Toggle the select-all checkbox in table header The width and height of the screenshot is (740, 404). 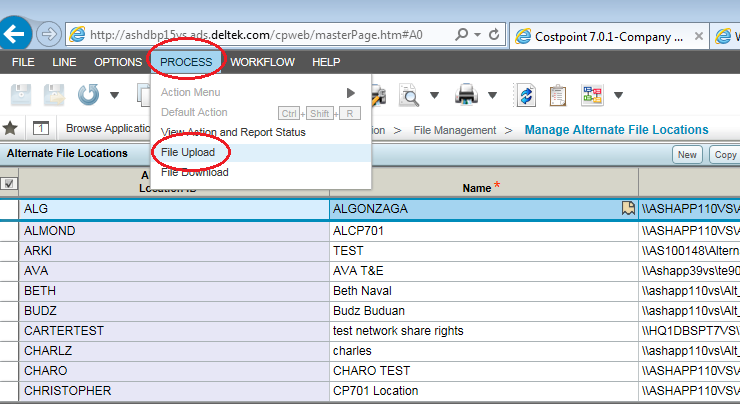[x=8, y=184]
